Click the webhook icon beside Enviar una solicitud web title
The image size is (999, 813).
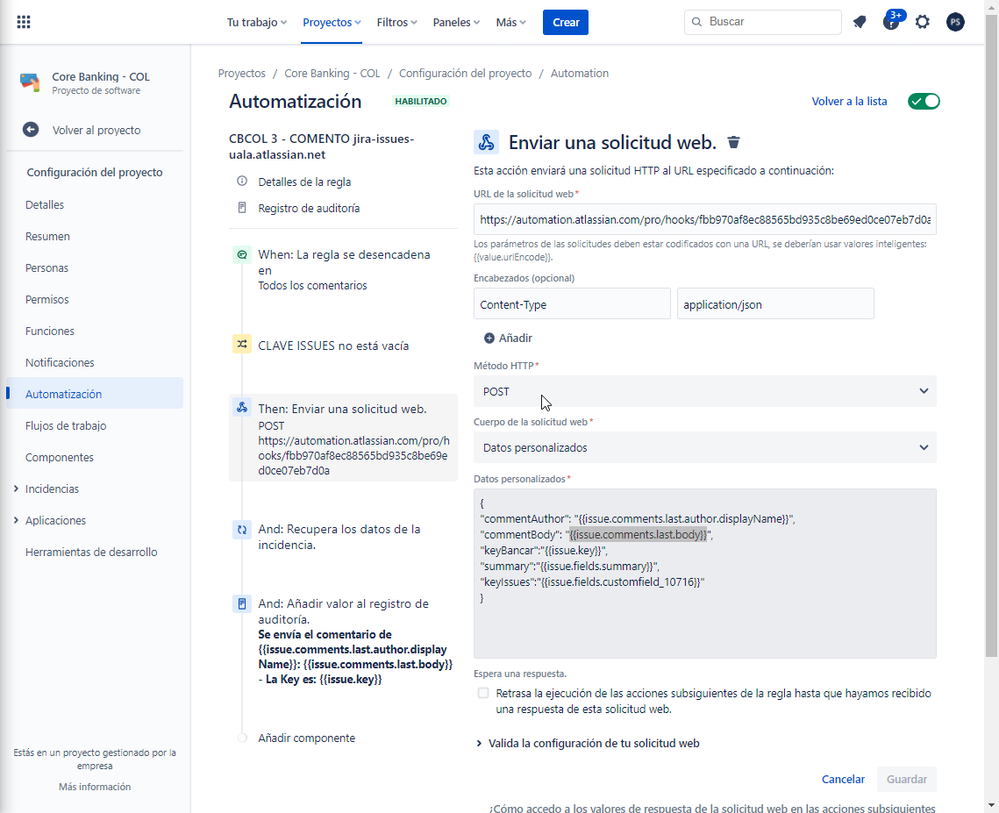pos(486,142)
